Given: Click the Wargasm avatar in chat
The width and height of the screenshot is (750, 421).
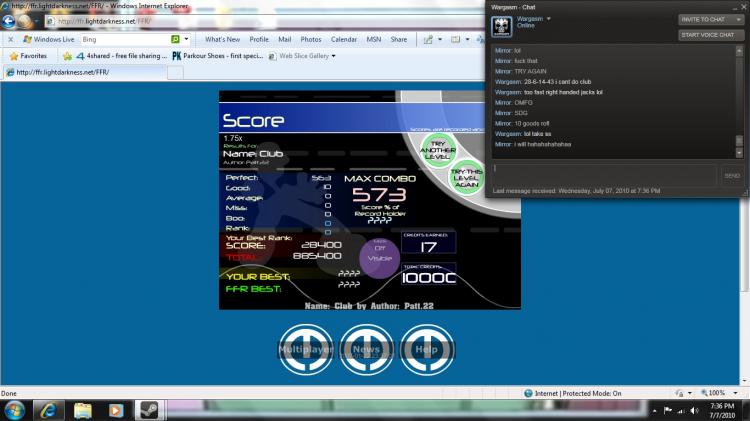Looking at the screenshot, I should click(502, 26).
